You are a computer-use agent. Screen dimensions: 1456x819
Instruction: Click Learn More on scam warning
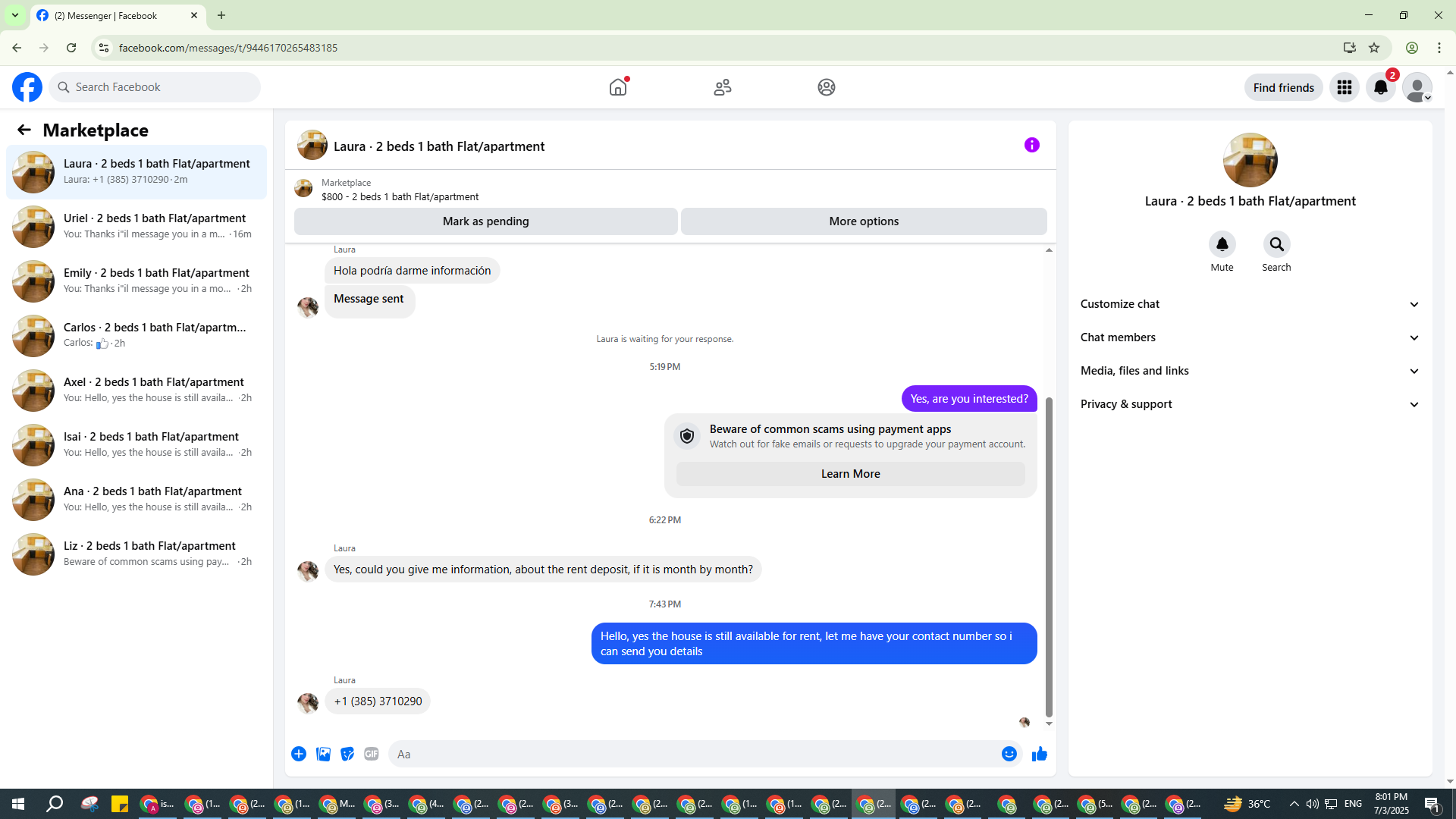pyautogui.click(x=850, y=474)
